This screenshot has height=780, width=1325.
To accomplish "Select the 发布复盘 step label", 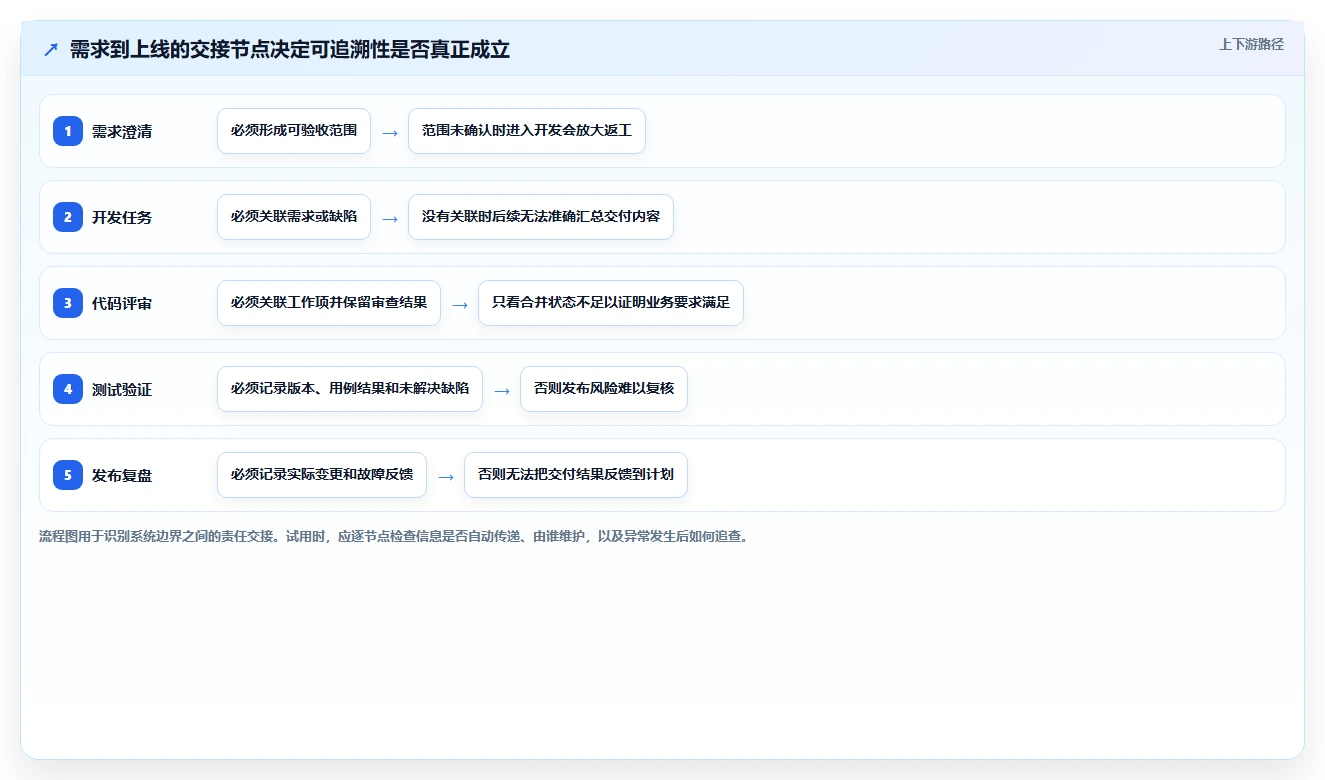I will pos(122,475).
